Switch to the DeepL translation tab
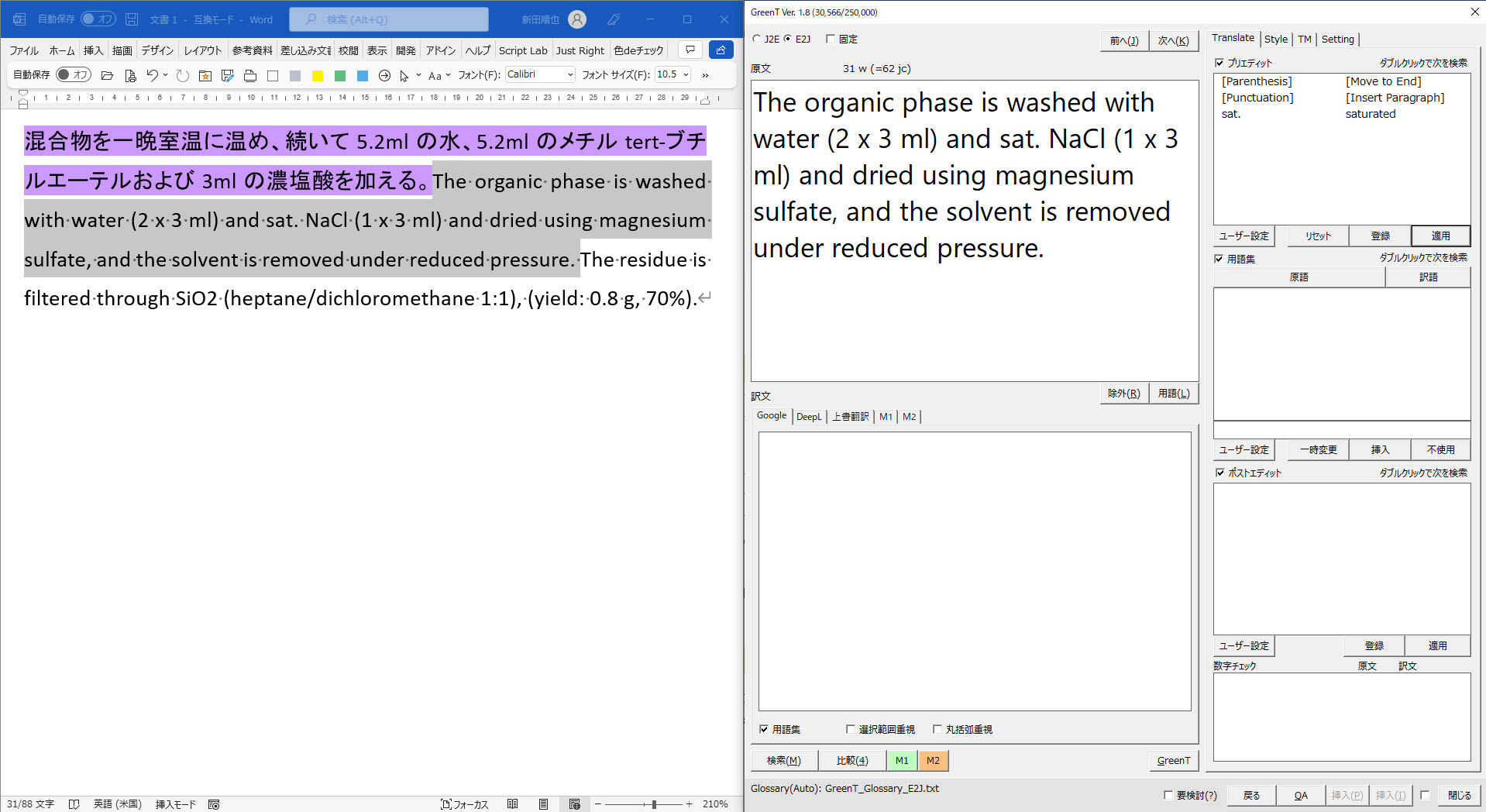This screenshot has width=1486, height=812. (809, 417)
